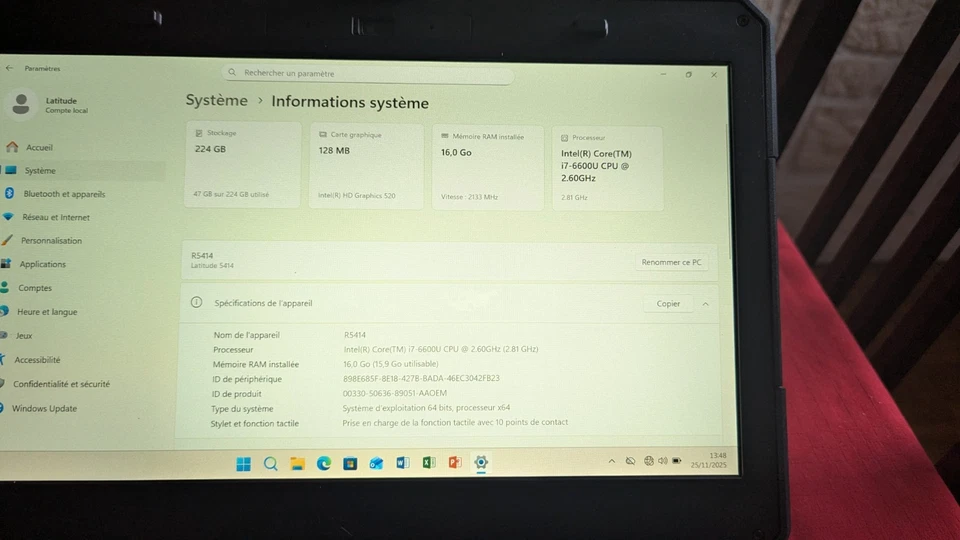The height and width of the screenshot is (540, 960).
Task: Open Bluetooth et appareils settings
Action: coord(64,194)
